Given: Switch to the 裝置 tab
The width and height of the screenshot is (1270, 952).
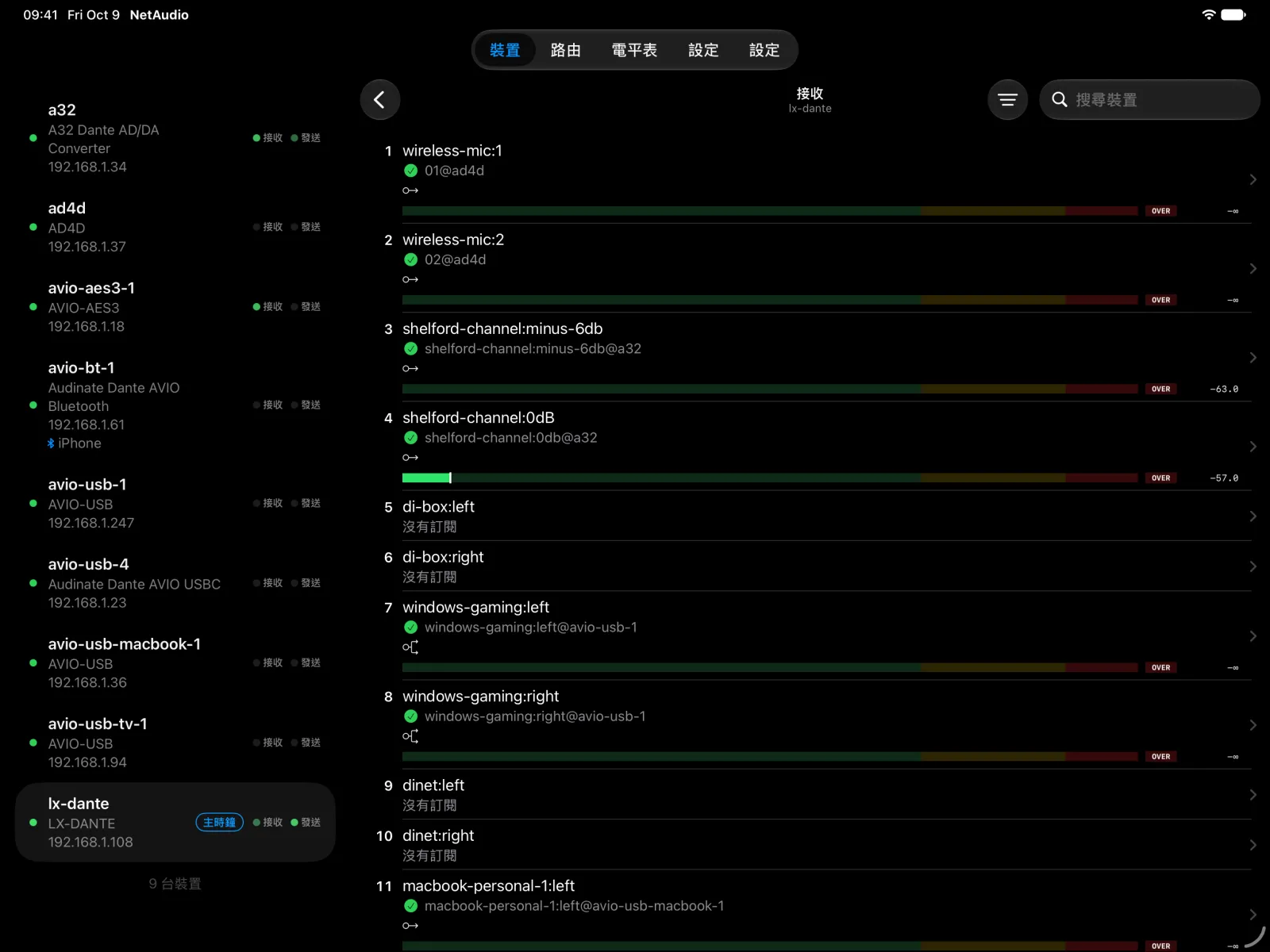Looking at the screenshot, I should point(505,50).
